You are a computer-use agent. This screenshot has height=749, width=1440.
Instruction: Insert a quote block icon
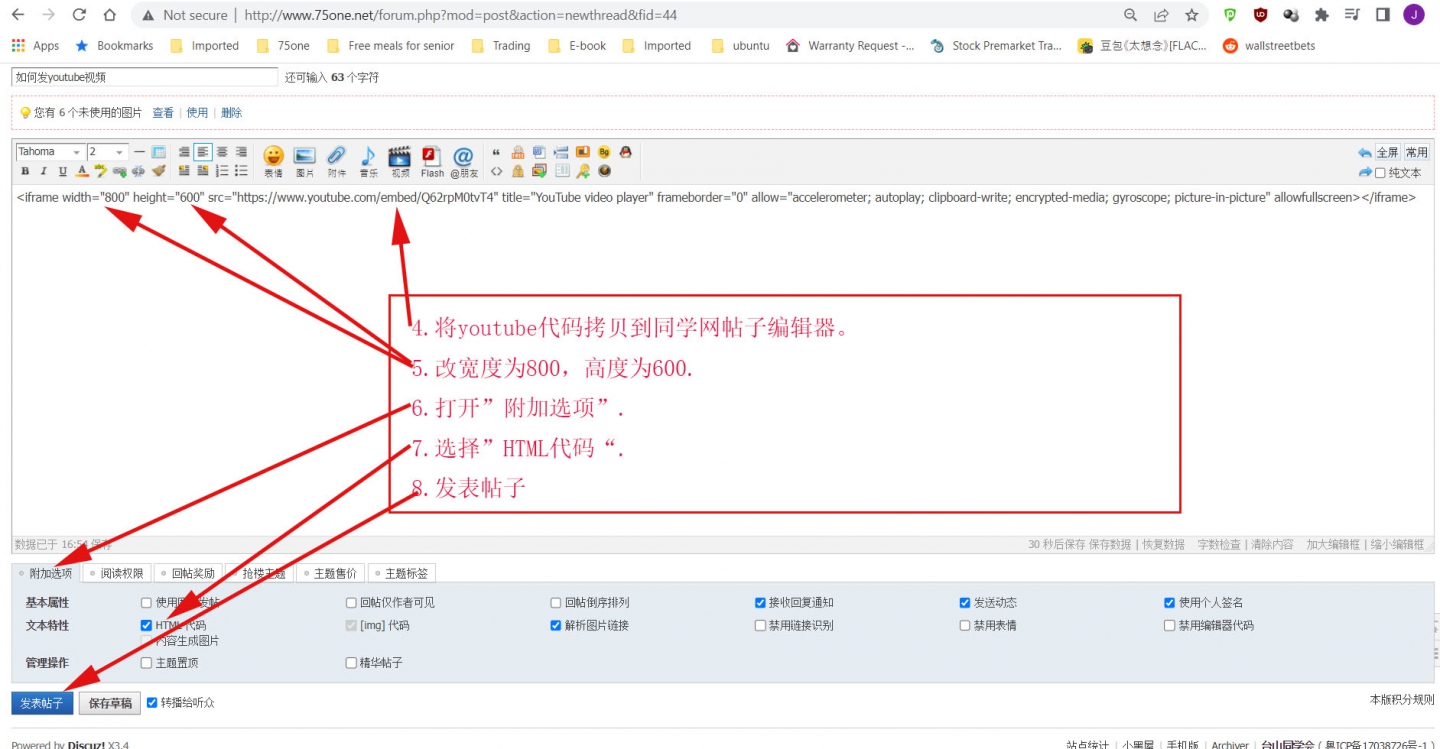[x=496, y=152]
